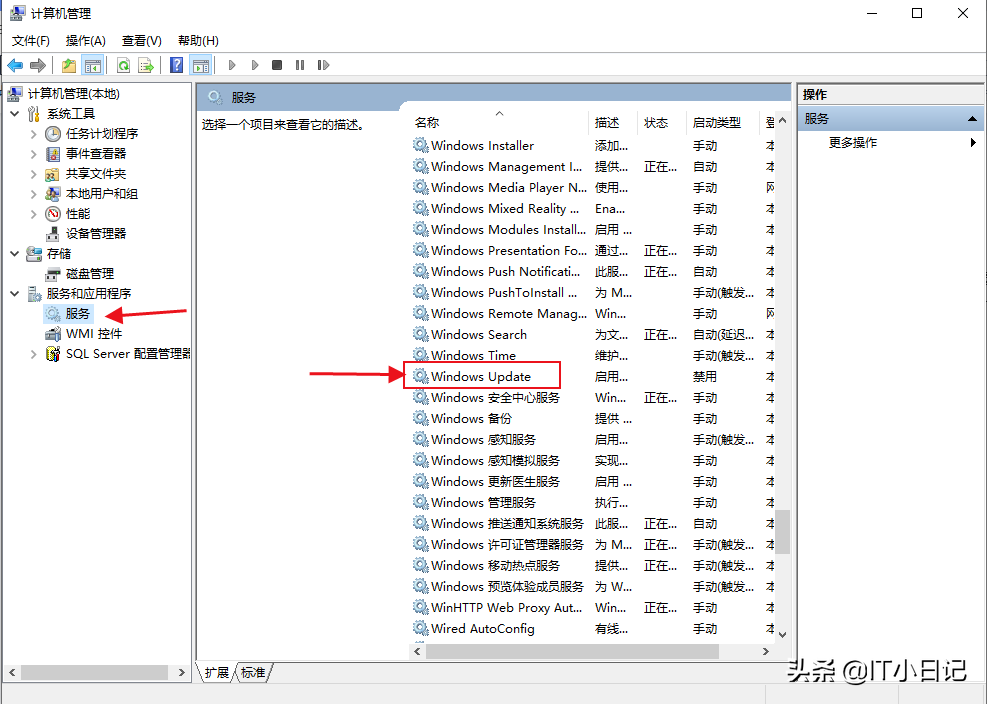This screenshot has width=987, height=704.
Task: Select WinHTTP Web Proxy Aut... service
Action: click(593, 608)
